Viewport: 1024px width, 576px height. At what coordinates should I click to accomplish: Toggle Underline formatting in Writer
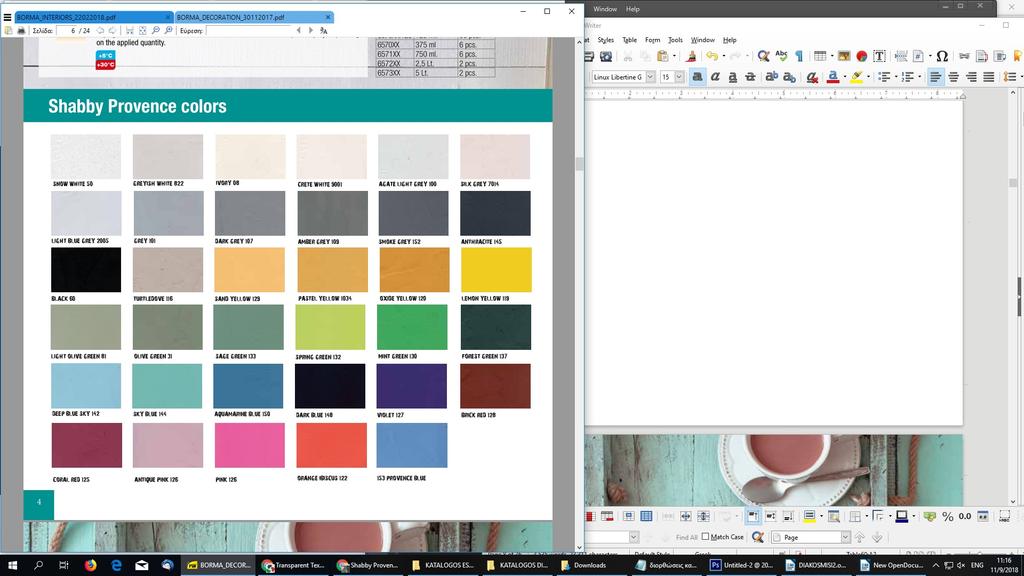pos(733,77)
